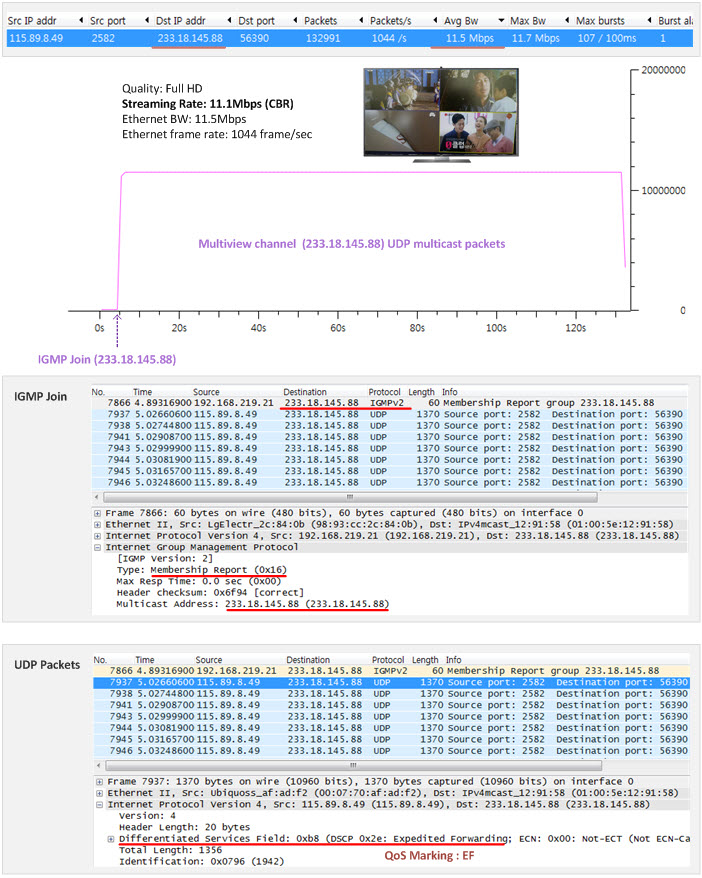Select the [IGMP Version: 2] line

[165, 558]
